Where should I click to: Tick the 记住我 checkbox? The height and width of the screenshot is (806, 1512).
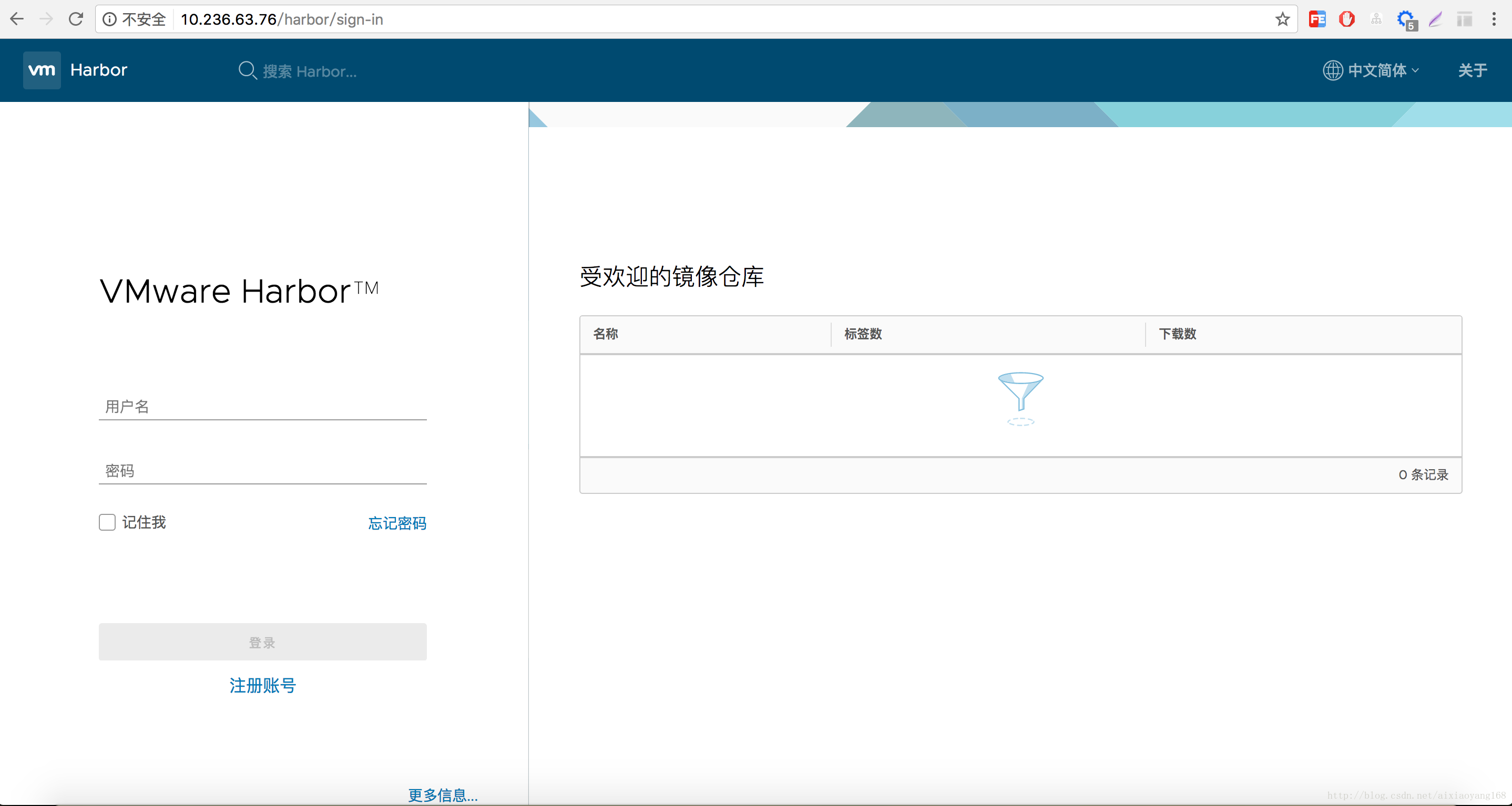tap(107, 522)
